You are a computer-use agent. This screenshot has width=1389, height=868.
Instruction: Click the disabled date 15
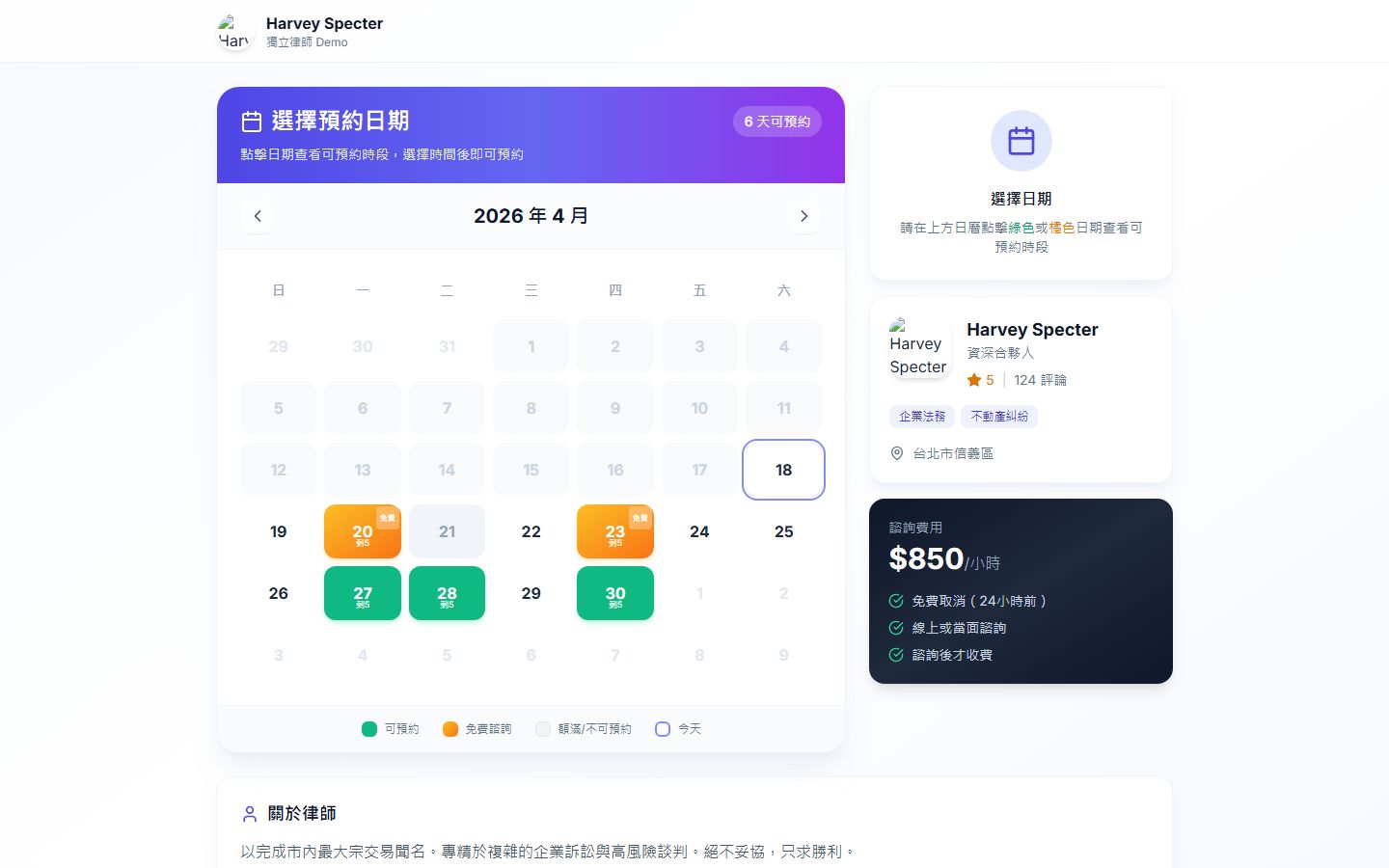click(x=531, y=470)
